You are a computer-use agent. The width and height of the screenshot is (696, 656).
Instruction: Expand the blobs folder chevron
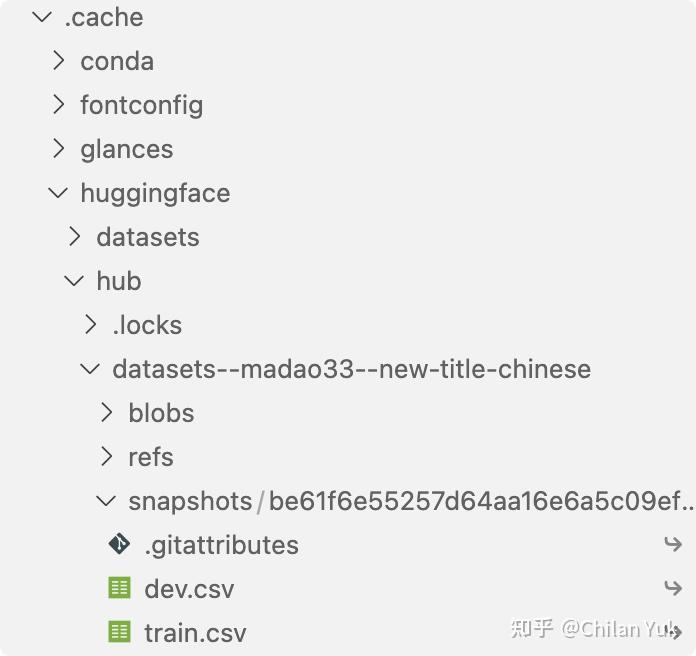tap(106, 413)
